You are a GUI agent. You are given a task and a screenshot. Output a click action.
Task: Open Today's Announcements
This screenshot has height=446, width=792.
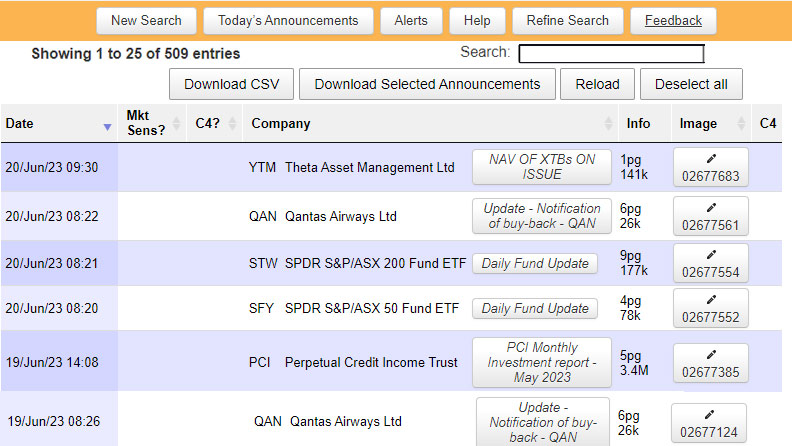[x=288, y=20]
